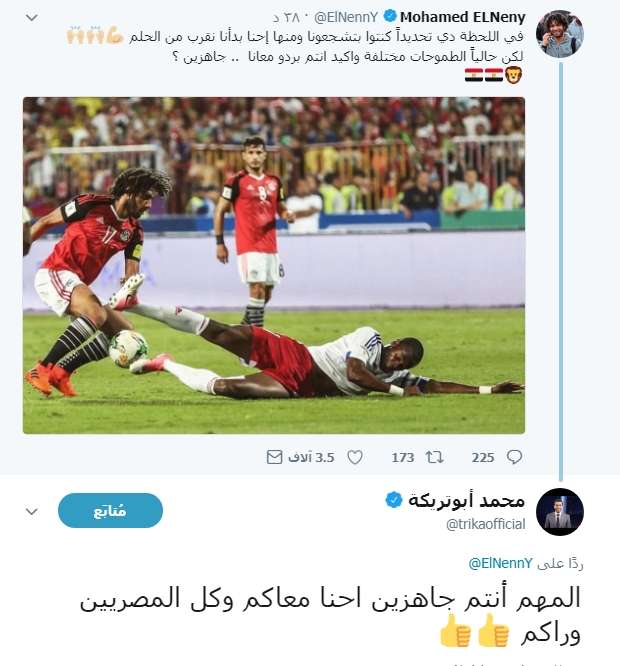Click the Mohamed ELNeny display name
Viewport: 620px width, 666px height.
tap(463, 17)
